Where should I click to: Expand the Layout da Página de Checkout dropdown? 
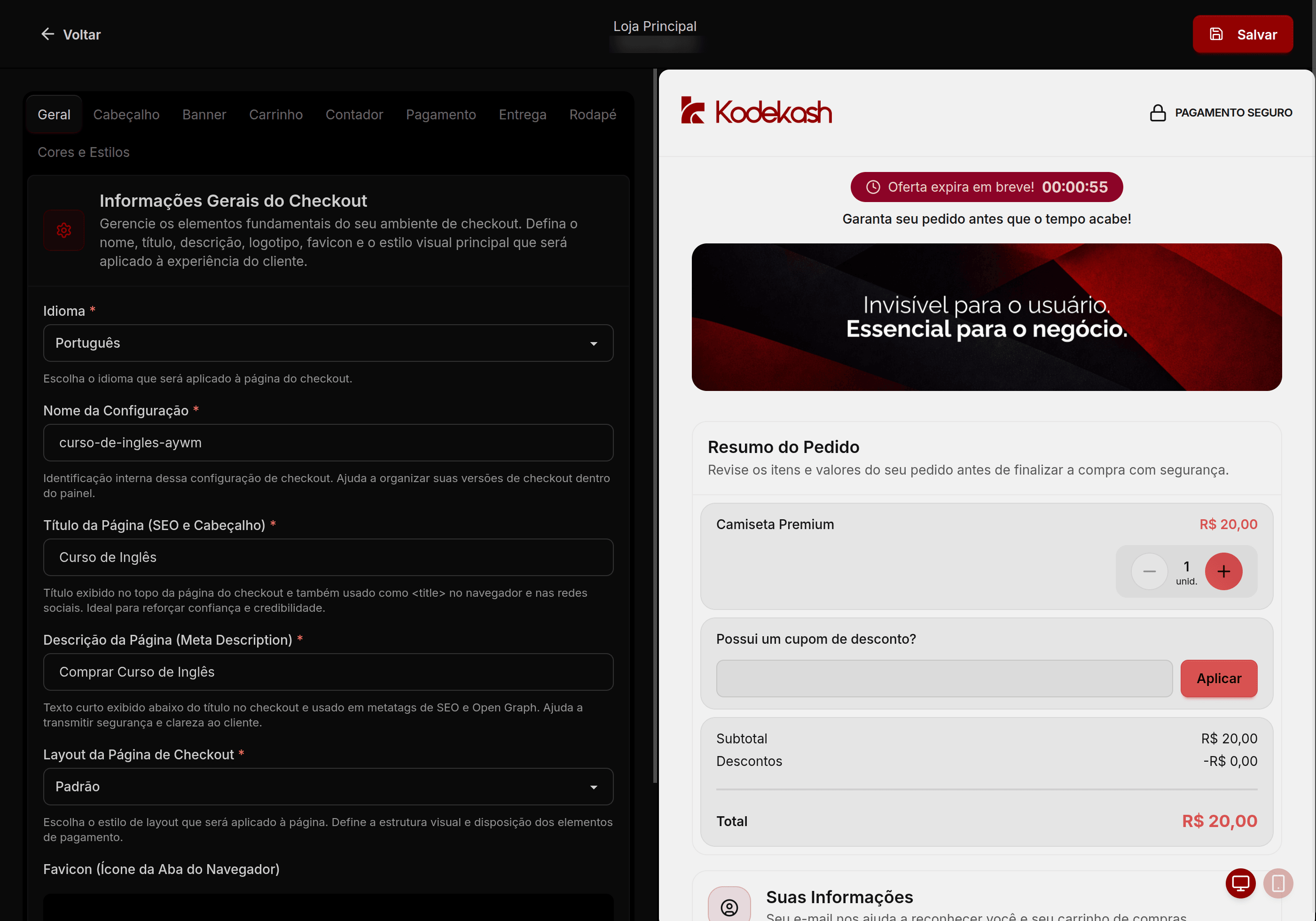pyautogui.click(x=328, y=786)
